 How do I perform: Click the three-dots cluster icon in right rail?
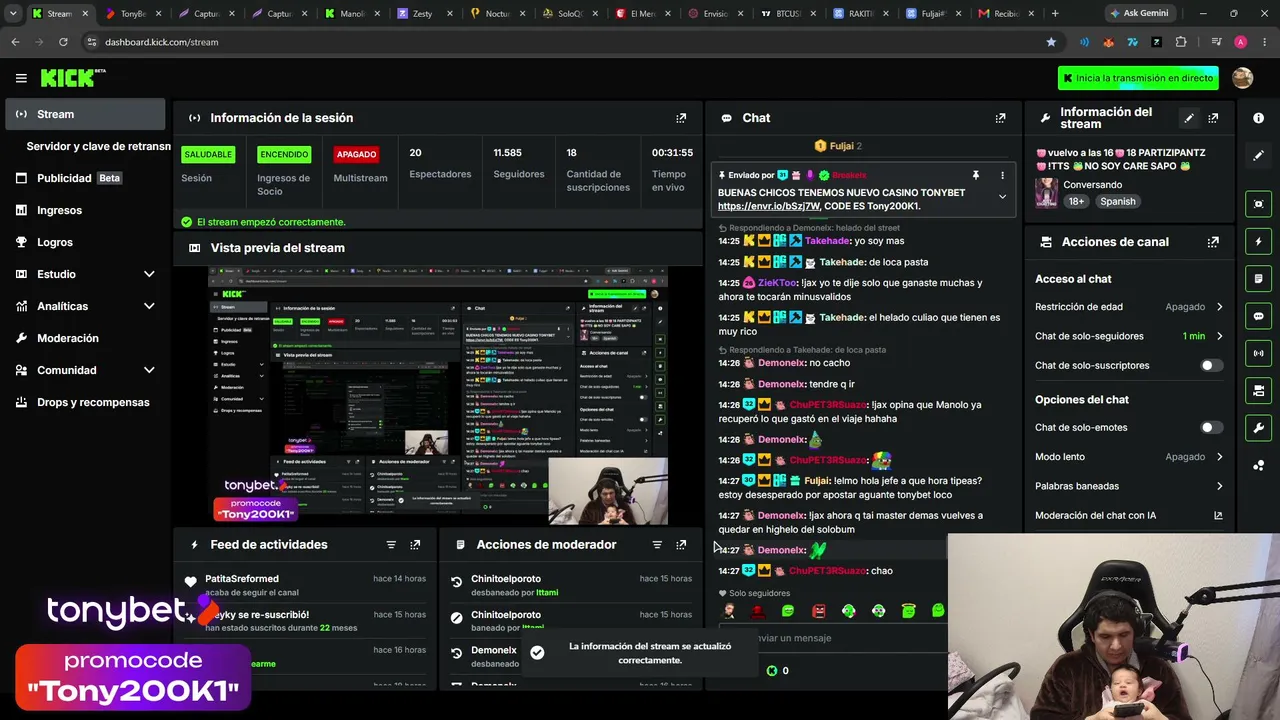1258,465
